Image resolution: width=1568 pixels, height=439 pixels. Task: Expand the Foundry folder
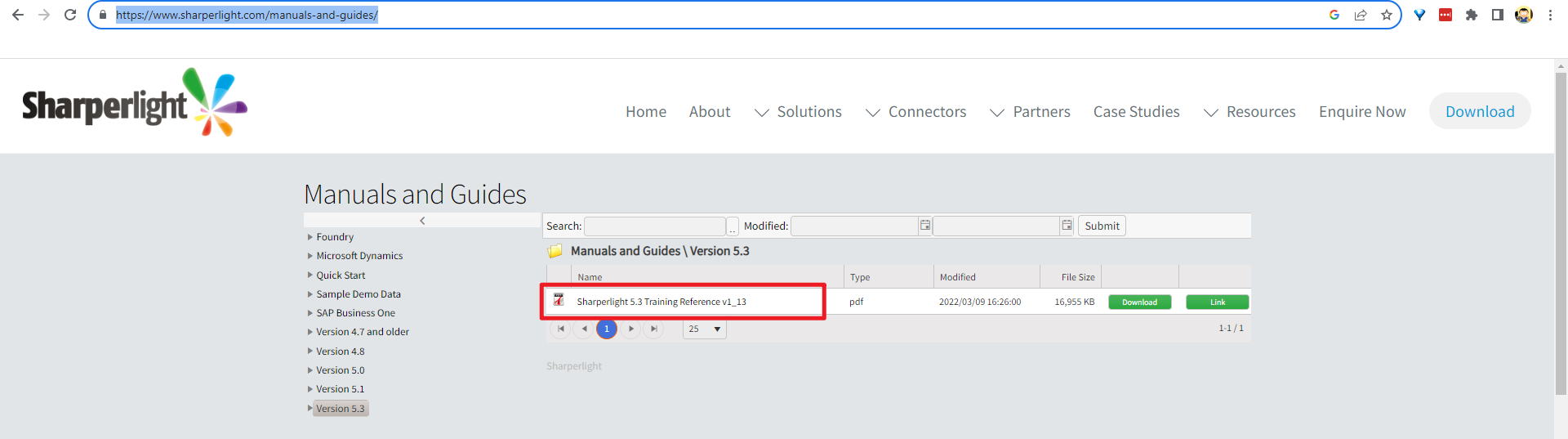tap(310, 237)
